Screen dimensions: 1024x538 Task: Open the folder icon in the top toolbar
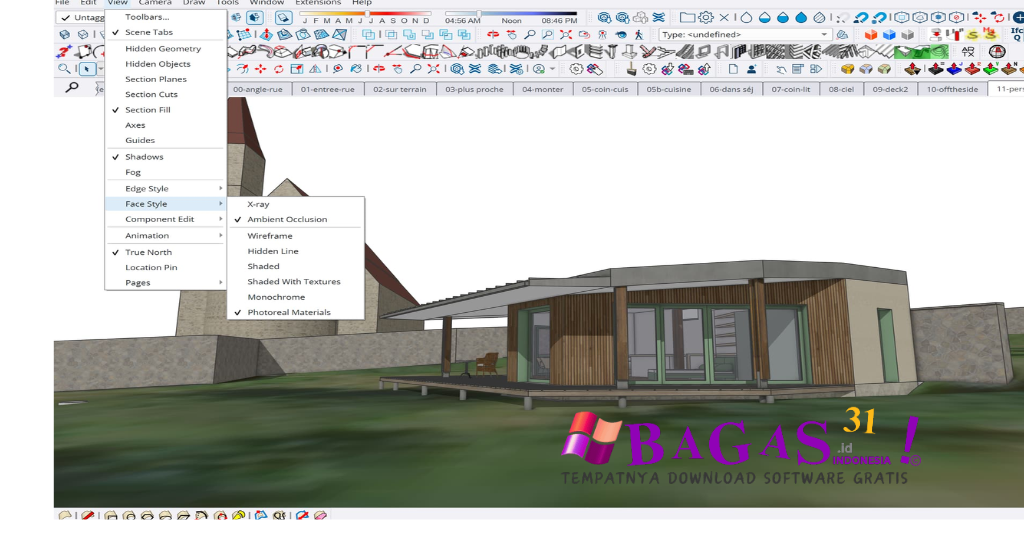click(687, 18)
